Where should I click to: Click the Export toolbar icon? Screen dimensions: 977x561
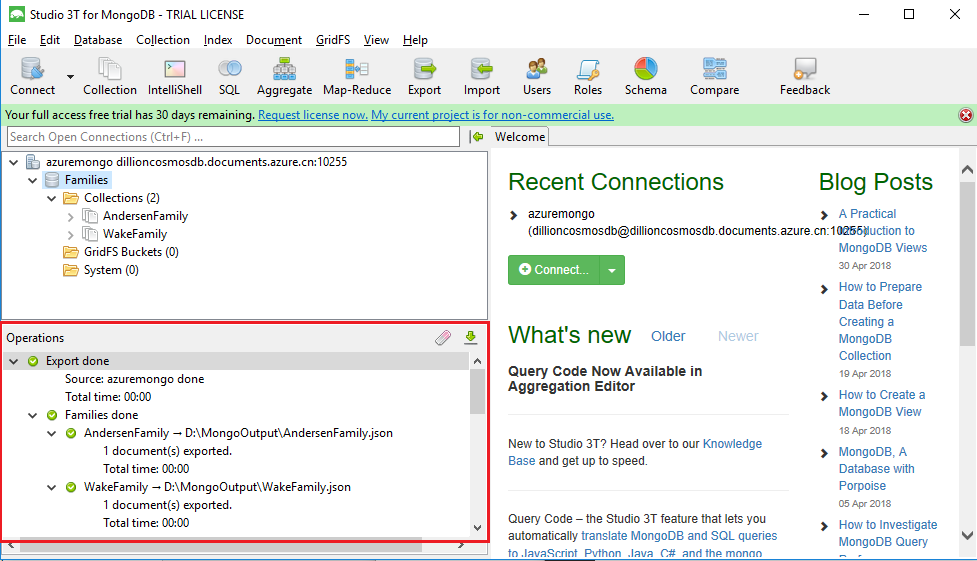tap(424, 76)
